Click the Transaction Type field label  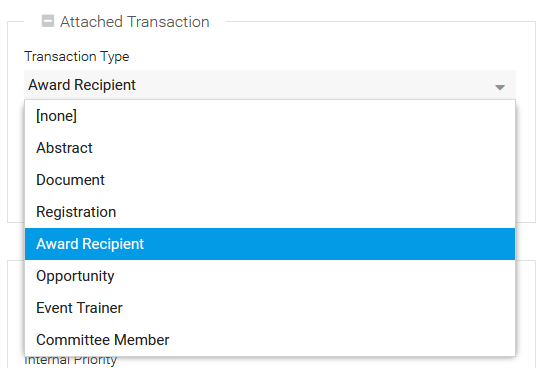click(x=77, y=56)
